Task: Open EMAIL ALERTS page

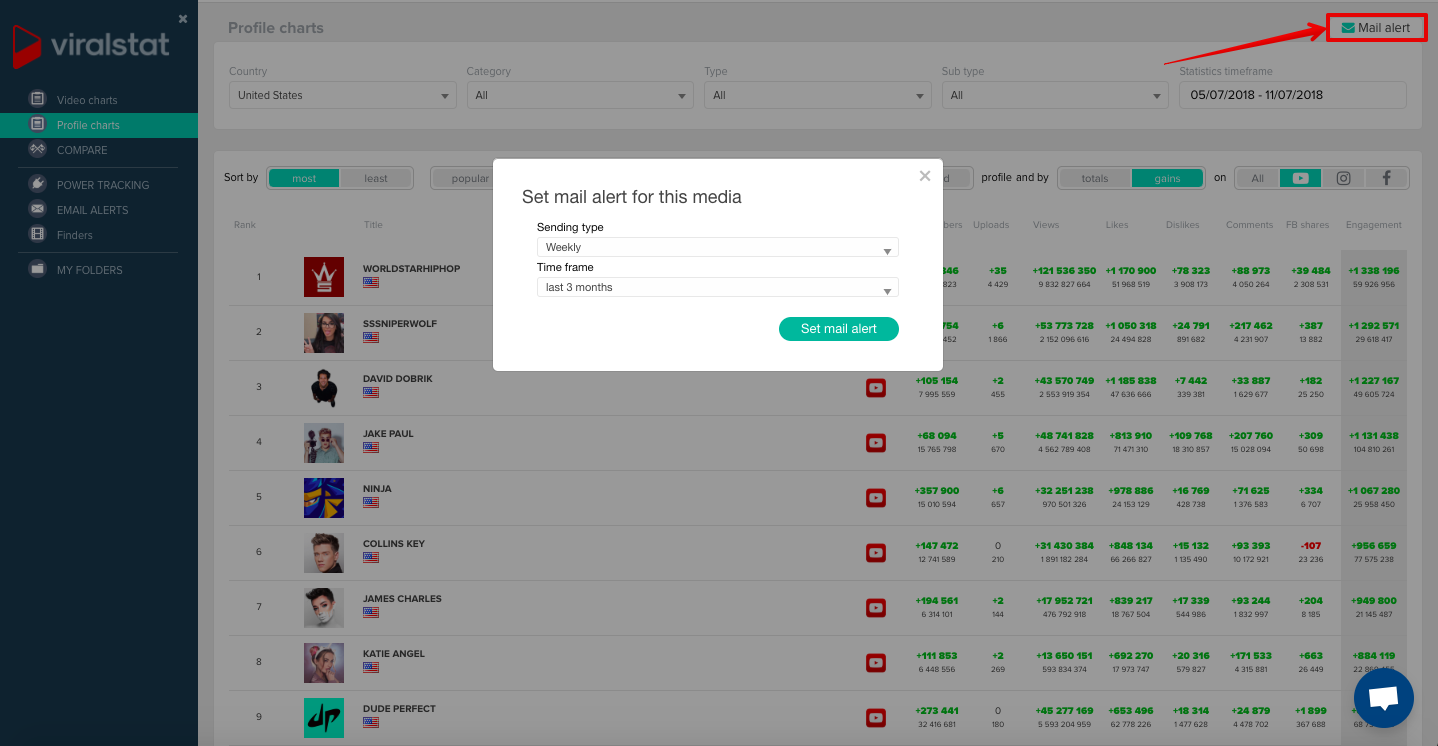Action: (92, 210)
